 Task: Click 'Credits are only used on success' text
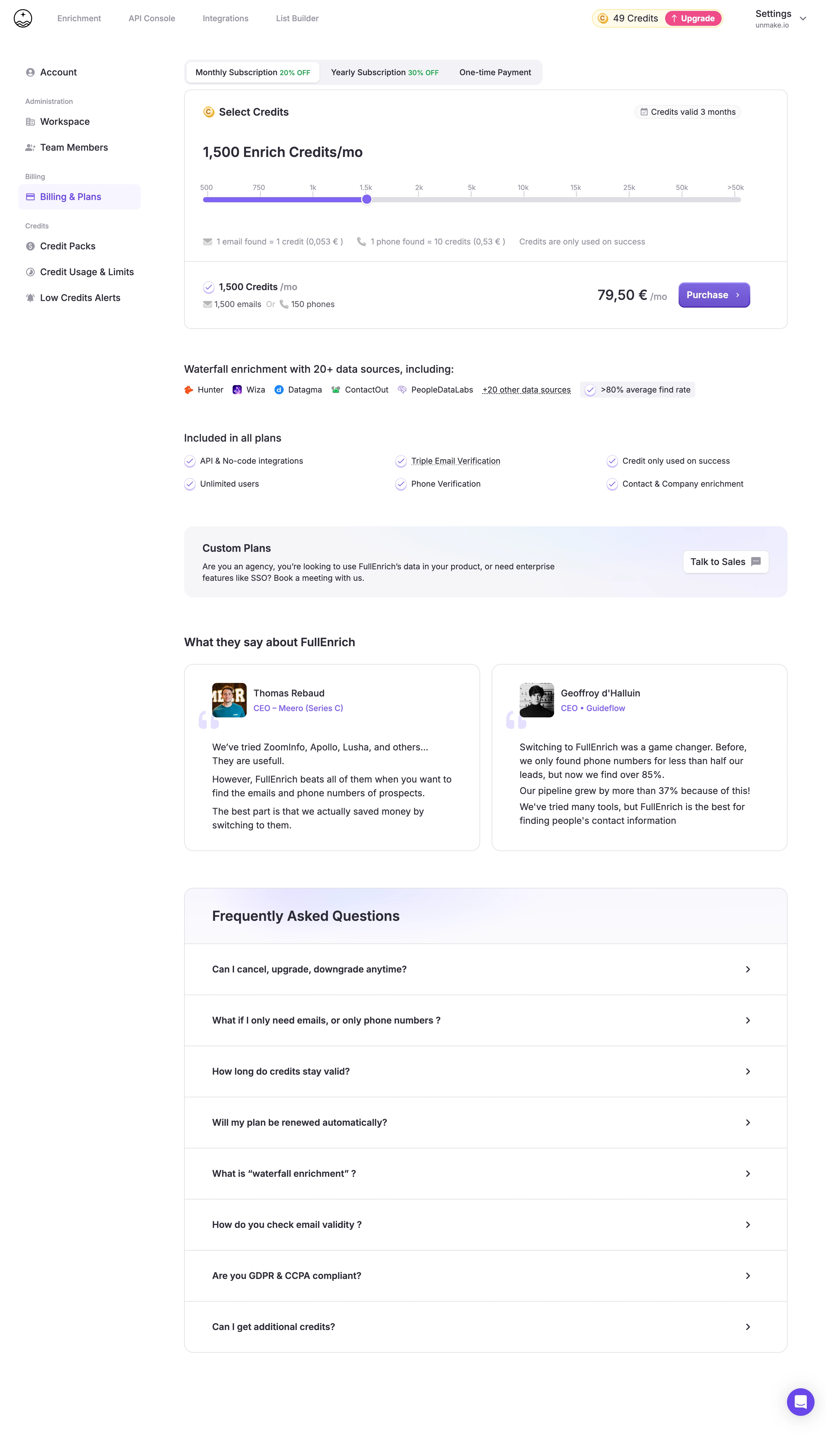(x=582, y=242)
